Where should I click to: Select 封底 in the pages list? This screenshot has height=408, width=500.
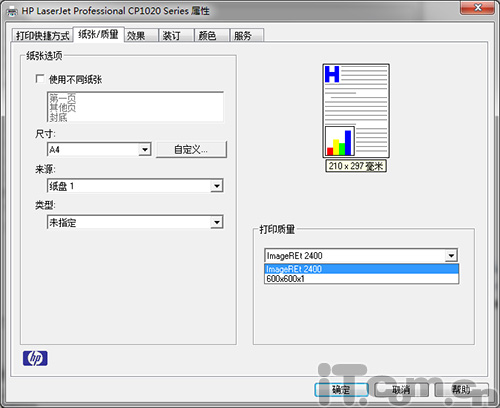[58, 117]
